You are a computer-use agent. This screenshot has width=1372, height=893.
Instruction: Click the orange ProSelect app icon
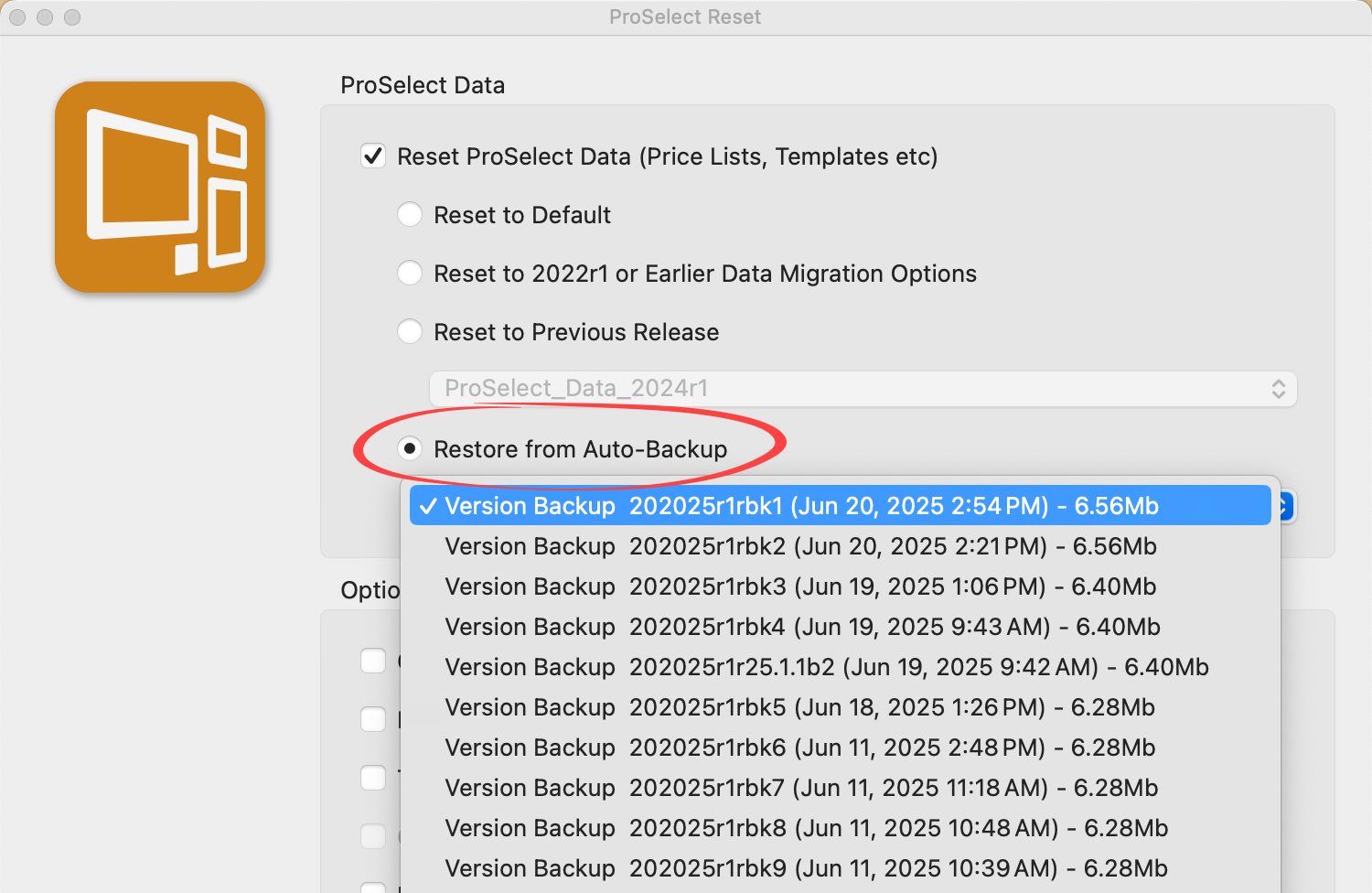(160, 188)
